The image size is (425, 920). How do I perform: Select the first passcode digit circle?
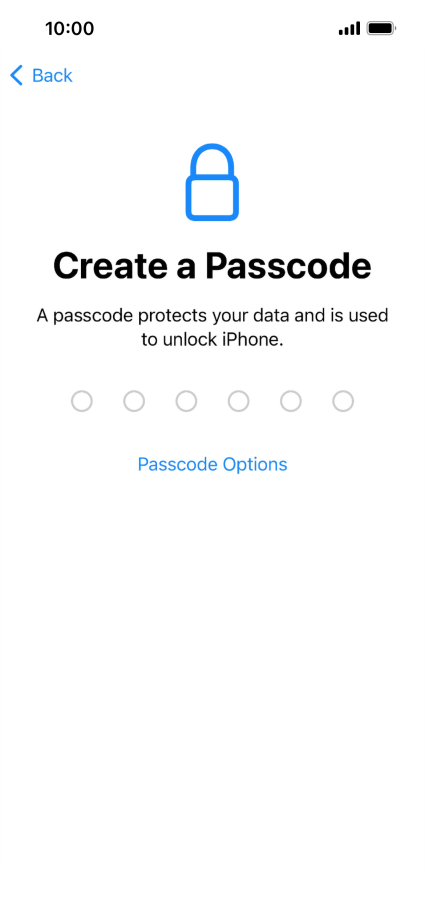[x=82, y=401]
